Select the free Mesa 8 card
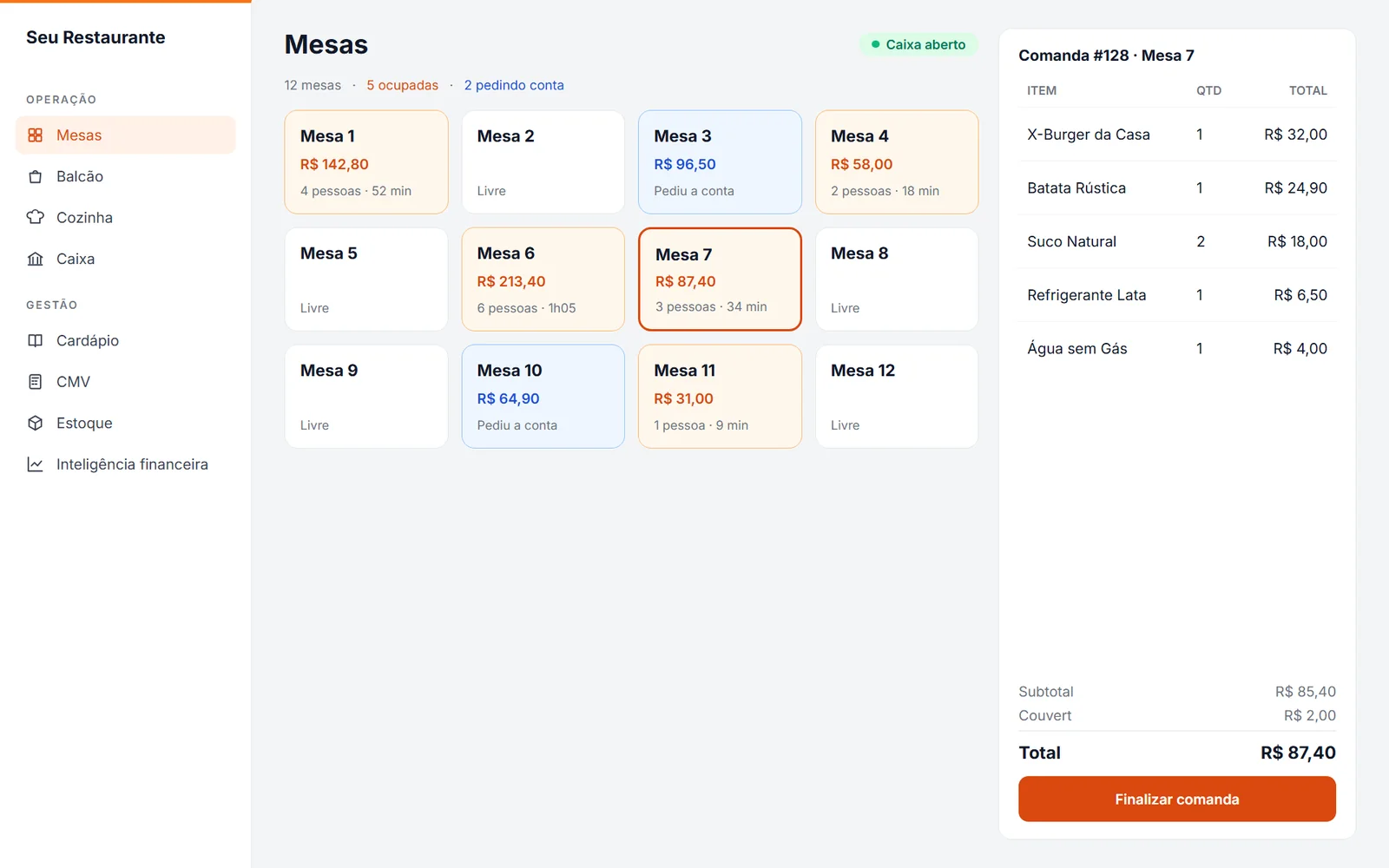 pyautogui.click(x=897, y=279)
